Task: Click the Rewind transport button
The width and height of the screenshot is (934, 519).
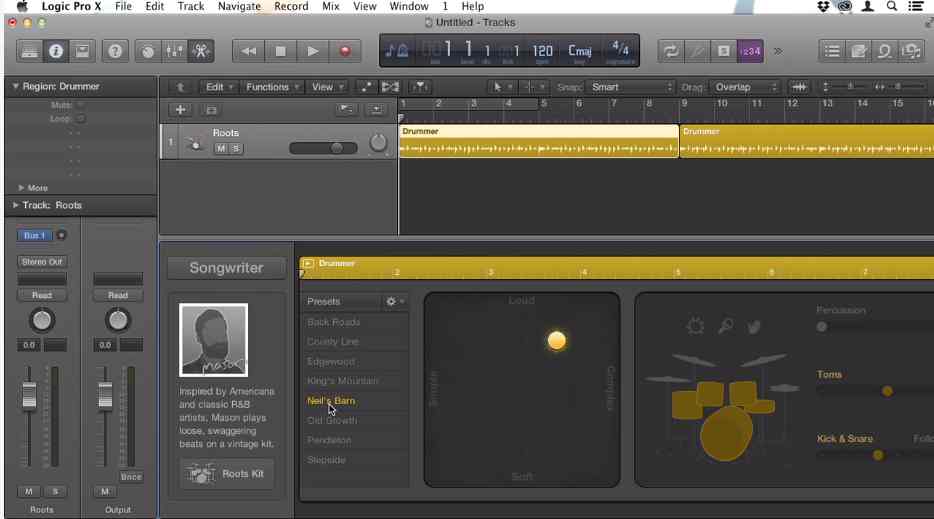Action: [x=248, y=51]
